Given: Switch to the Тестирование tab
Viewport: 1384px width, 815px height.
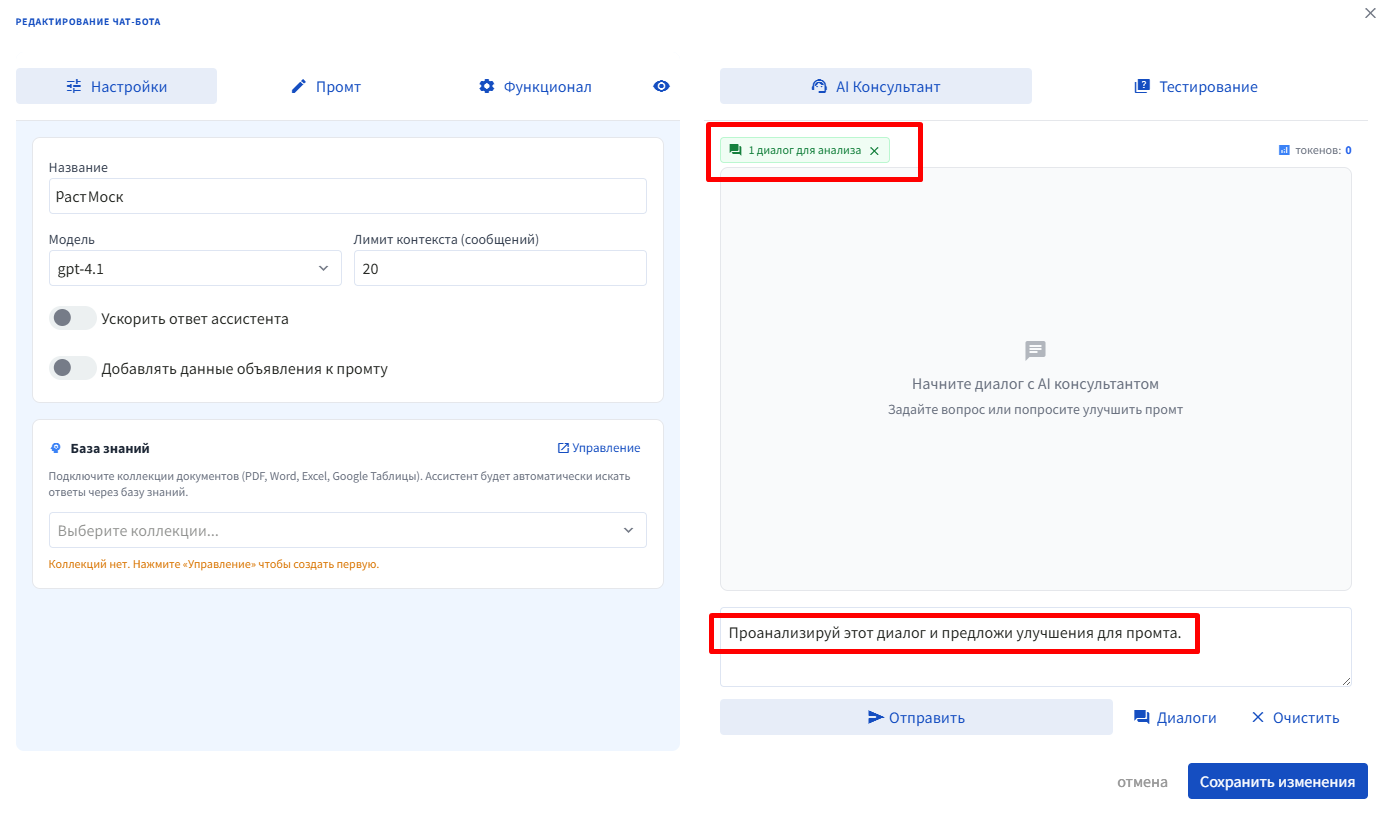Looking at the screenshot, I should 1196,86.
